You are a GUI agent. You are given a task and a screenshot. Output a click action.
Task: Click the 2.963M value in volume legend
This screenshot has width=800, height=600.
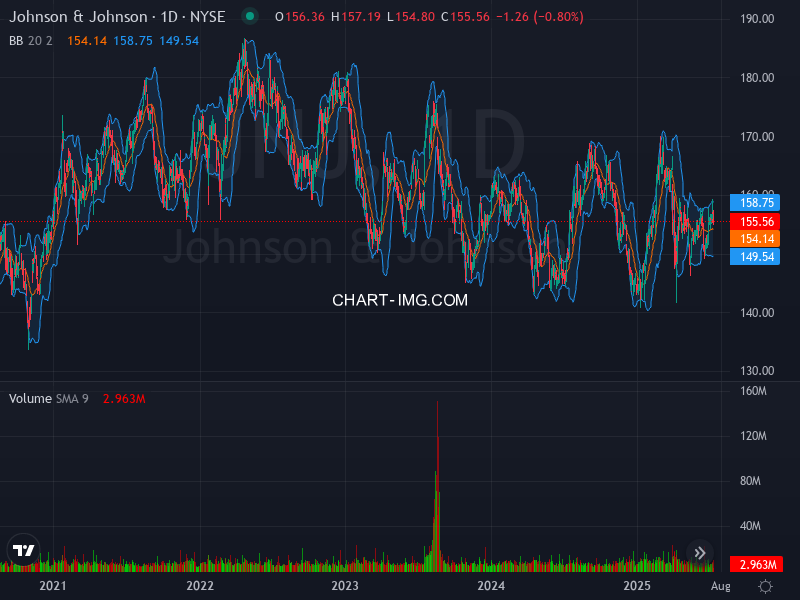pos(124,398)
